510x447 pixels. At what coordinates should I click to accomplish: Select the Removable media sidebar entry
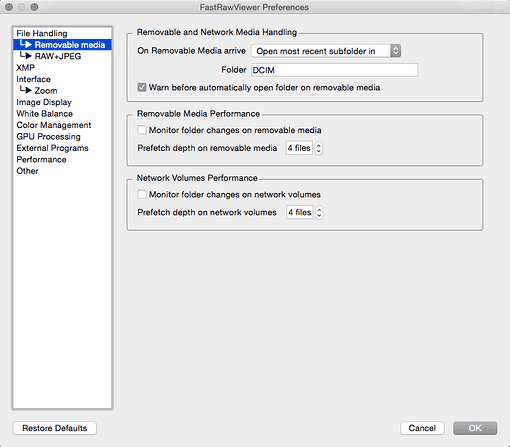(62, 45)
